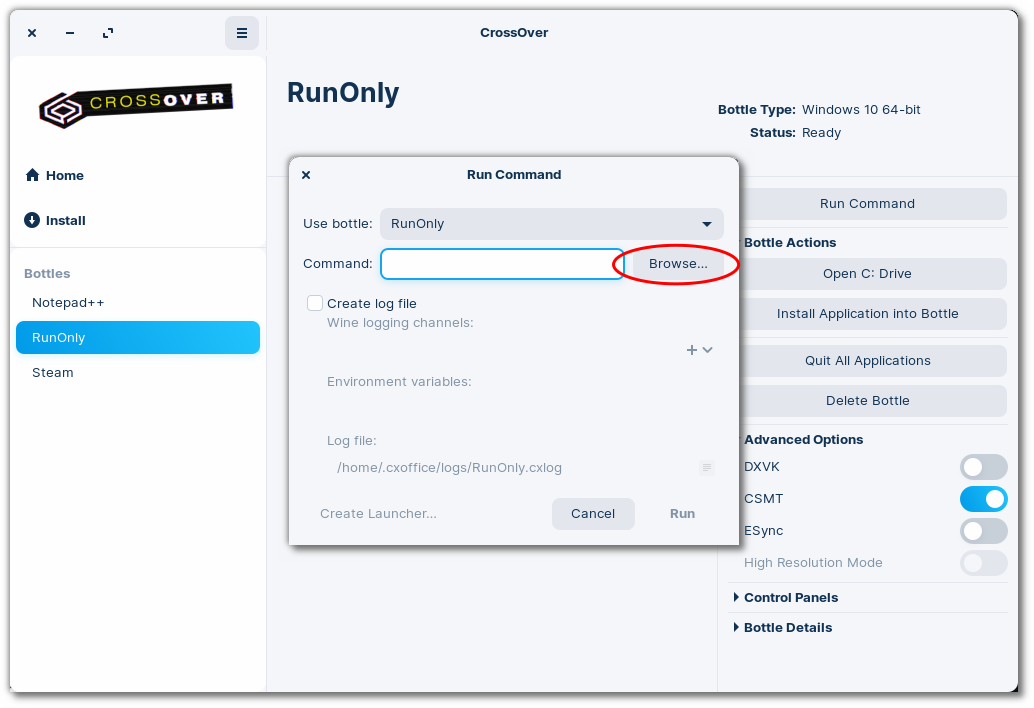
Task: Click the Install download icon
Action: point(32,220)
